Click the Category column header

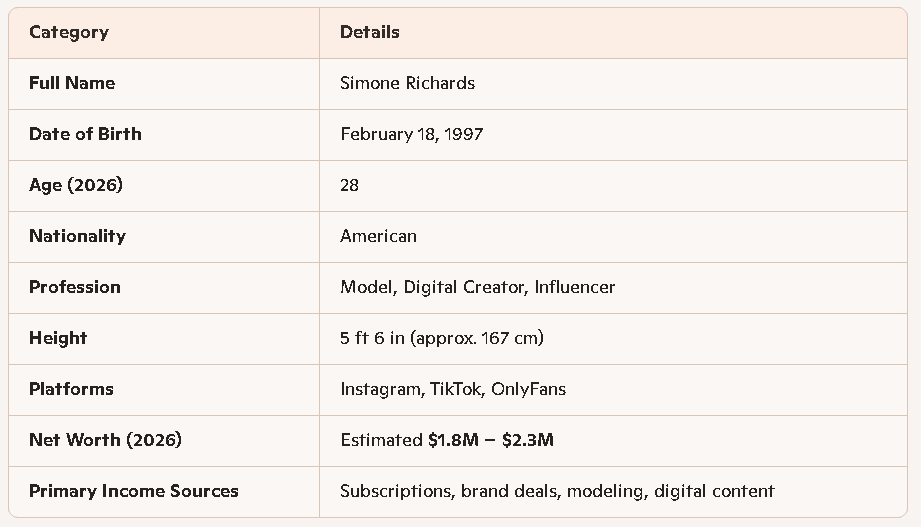pos(69,32)
